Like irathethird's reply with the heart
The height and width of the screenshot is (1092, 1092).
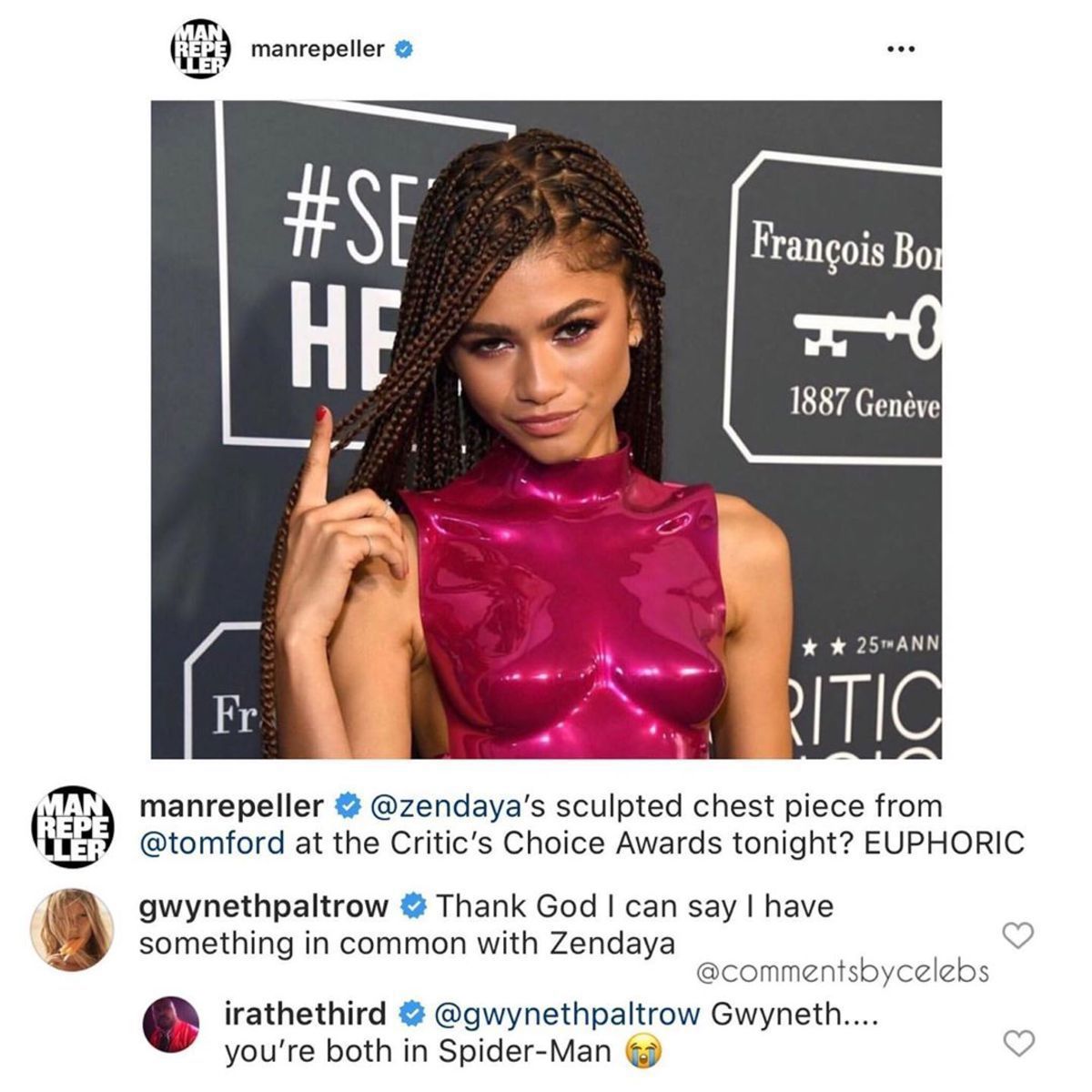tap(1017, 1042)
